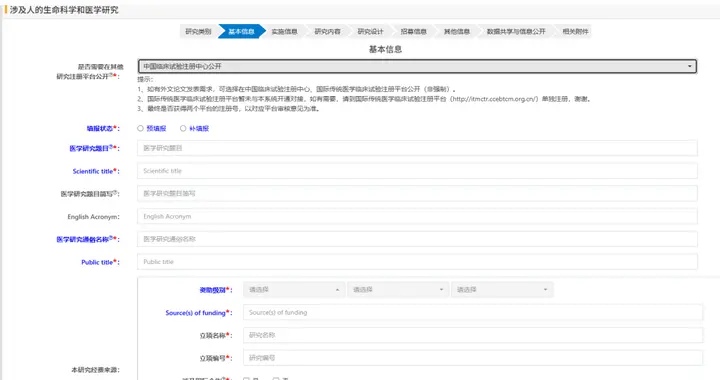
Task: Switch to the 研究内容 step tab
Action: point(327,31)
